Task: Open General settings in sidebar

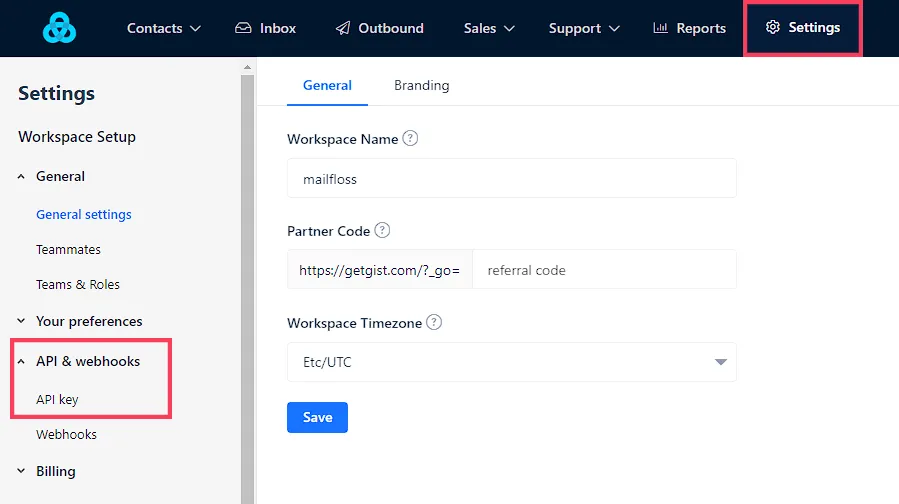Action: click(x=84, y=214)
